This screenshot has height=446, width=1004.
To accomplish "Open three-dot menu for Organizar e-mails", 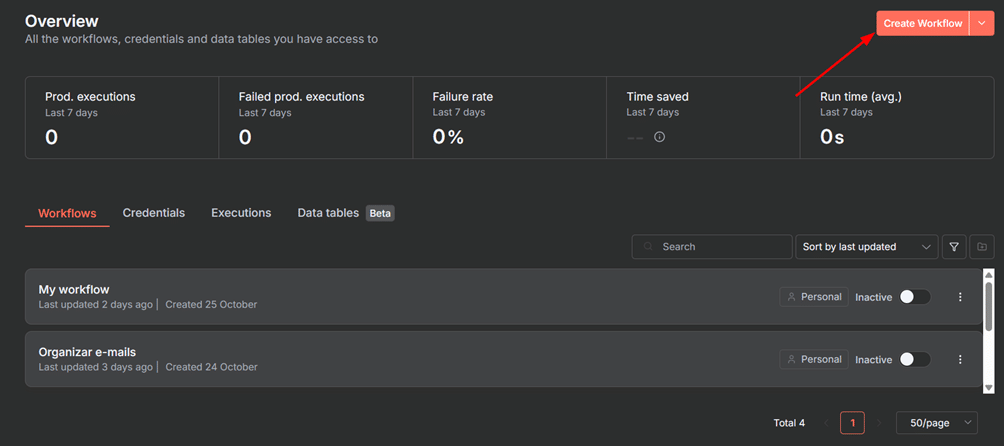I will point(960,360).
